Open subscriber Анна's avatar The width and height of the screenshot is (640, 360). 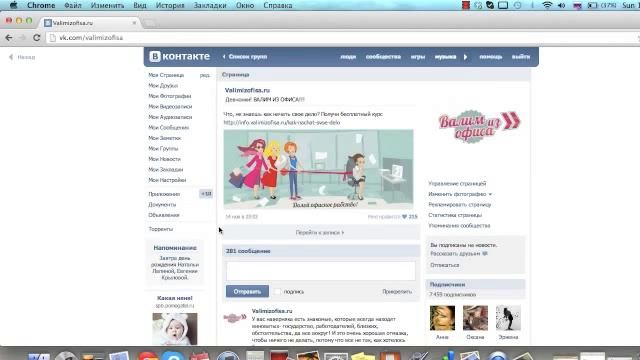(x=442, y=318)
